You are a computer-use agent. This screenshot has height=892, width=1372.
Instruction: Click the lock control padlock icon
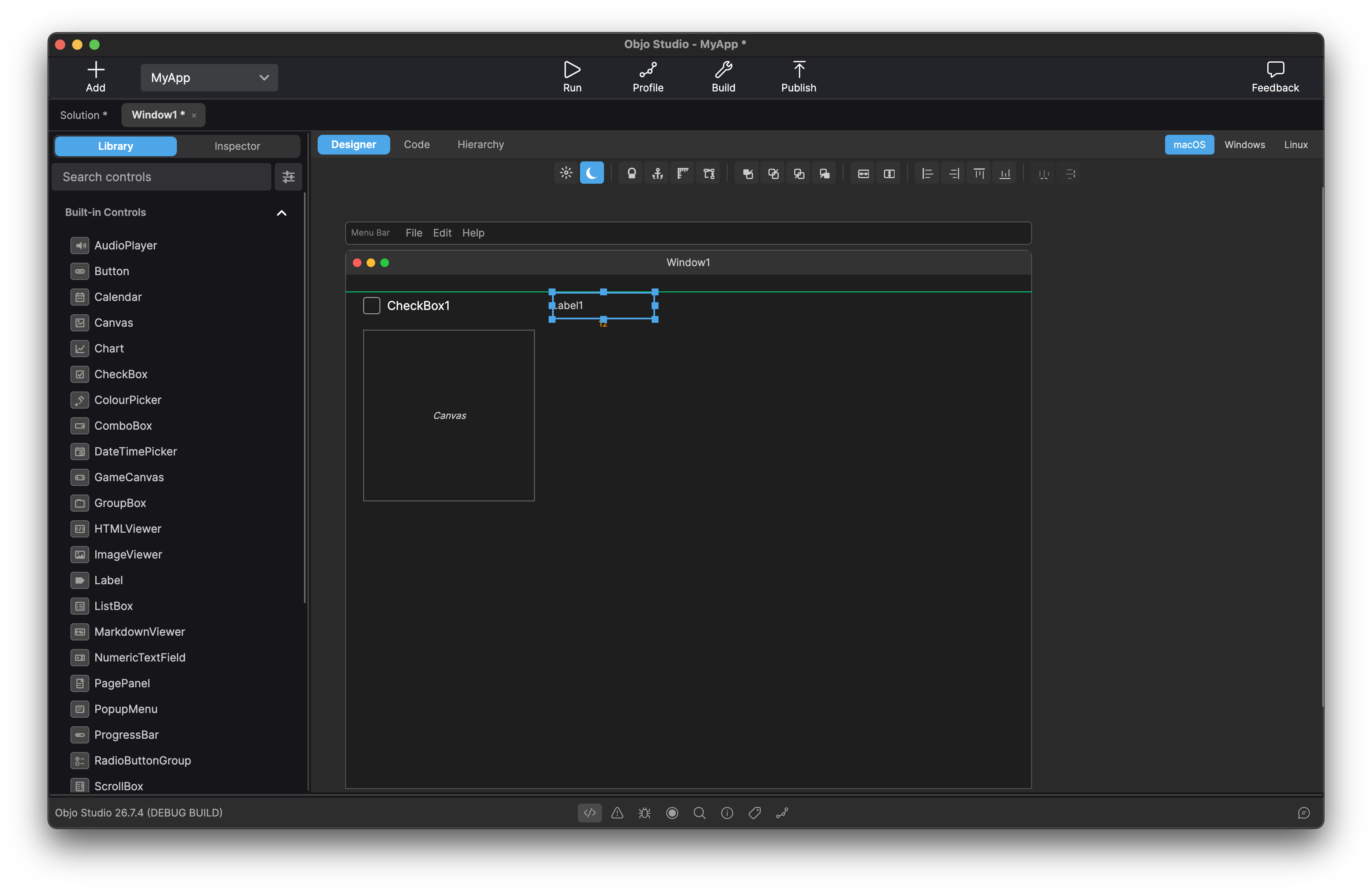pos(631,173)
